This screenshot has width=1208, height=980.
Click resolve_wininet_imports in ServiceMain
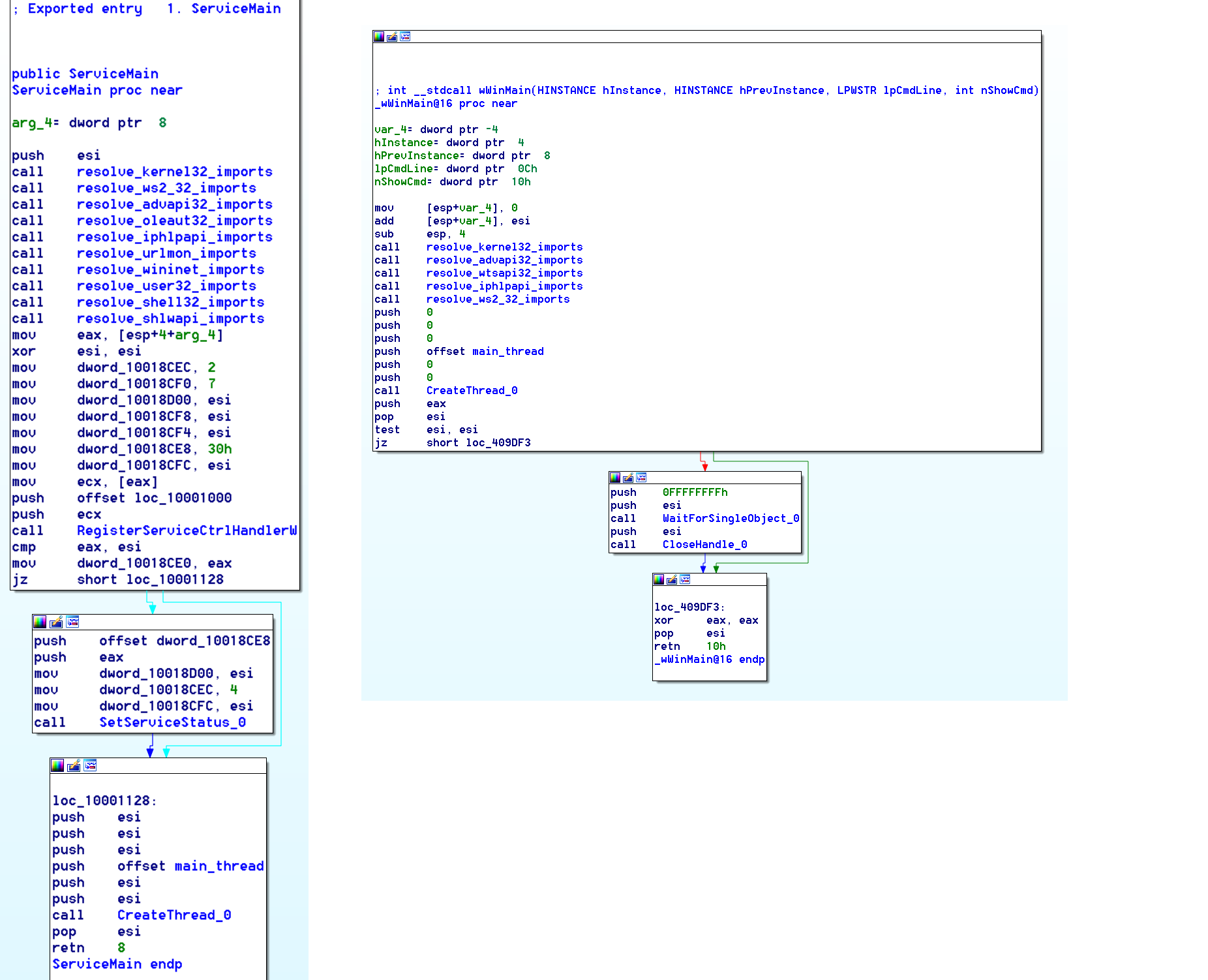pos(171,269)
